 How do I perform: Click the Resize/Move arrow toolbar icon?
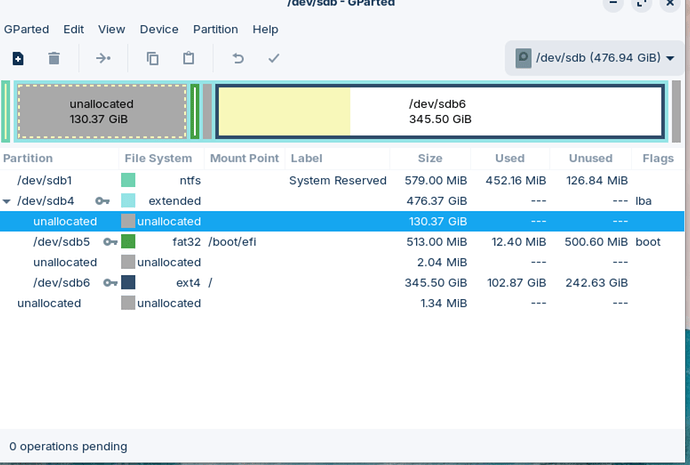point(103,59)
